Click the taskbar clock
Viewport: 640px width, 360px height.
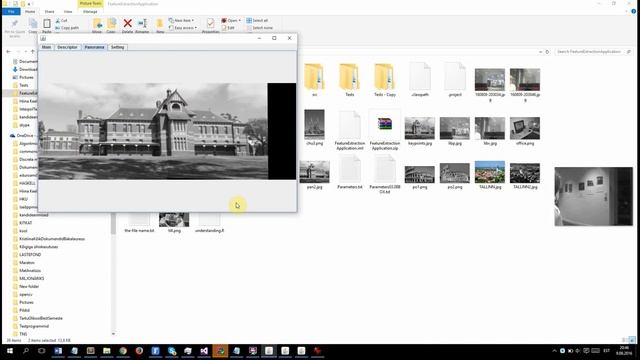pyautogui.click(x=624, y=351)
